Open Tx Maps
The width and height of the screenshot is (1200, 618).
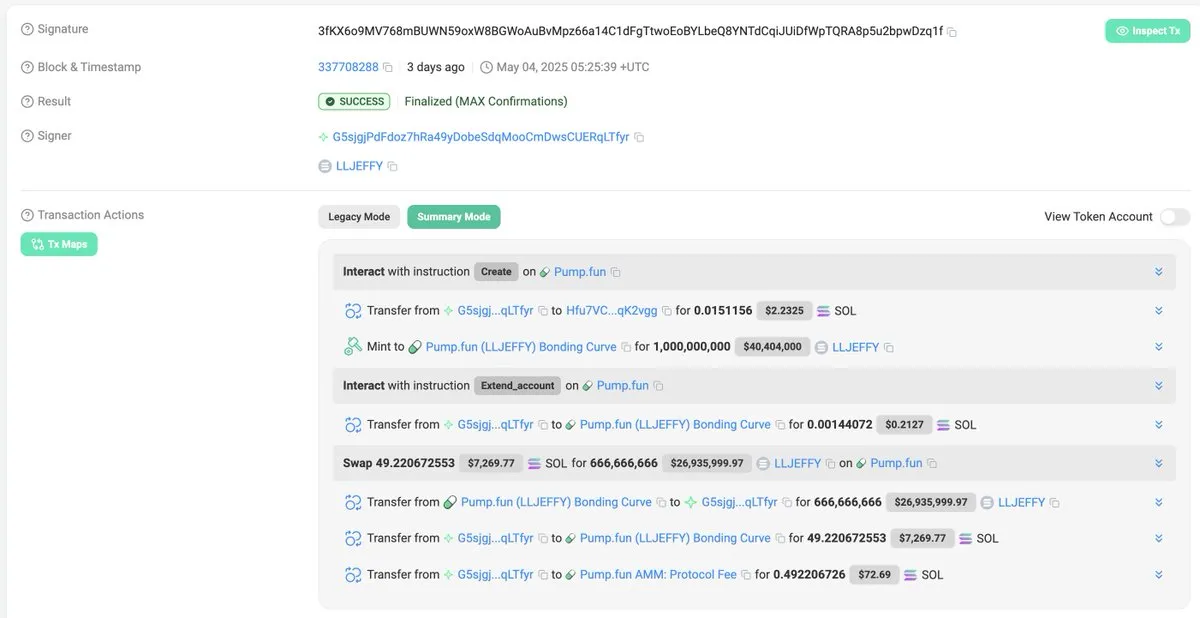59,244
